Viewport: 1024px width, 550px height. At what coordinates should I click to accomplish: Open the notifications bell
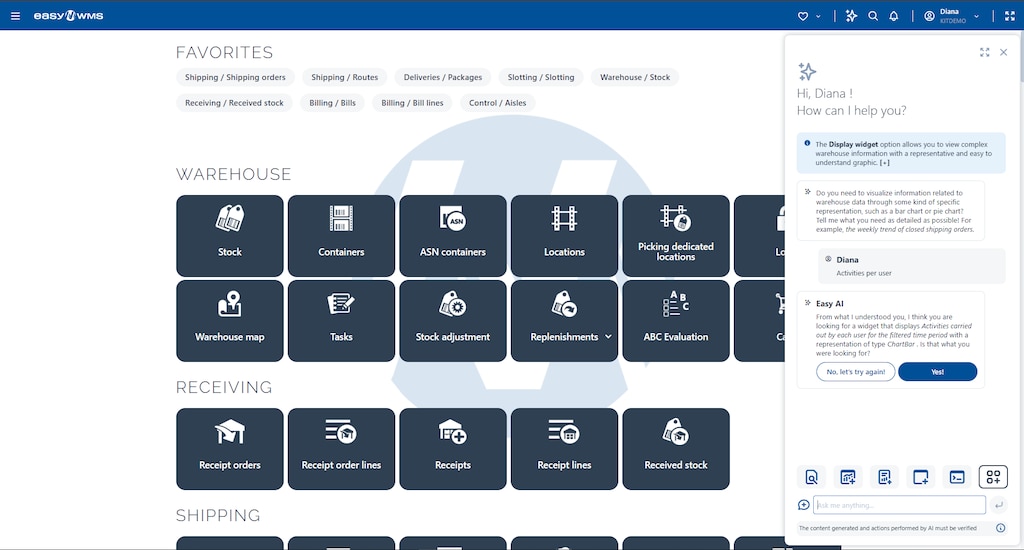(x=894, y=16)
